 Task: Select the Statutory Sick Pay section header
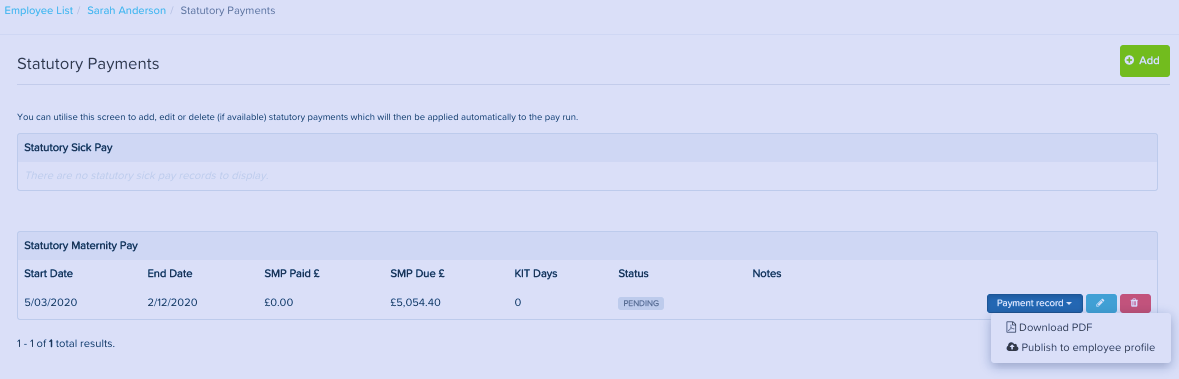(586, 147)
